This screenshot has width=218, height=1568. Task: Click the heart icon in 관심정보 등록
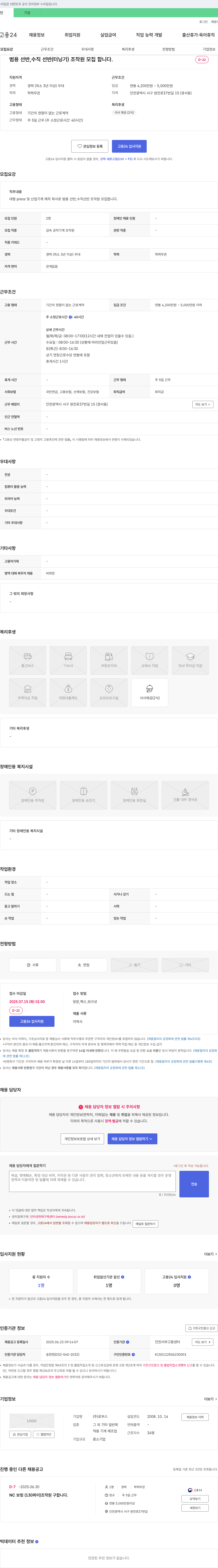pyautogui.click(x=80, y=146)
